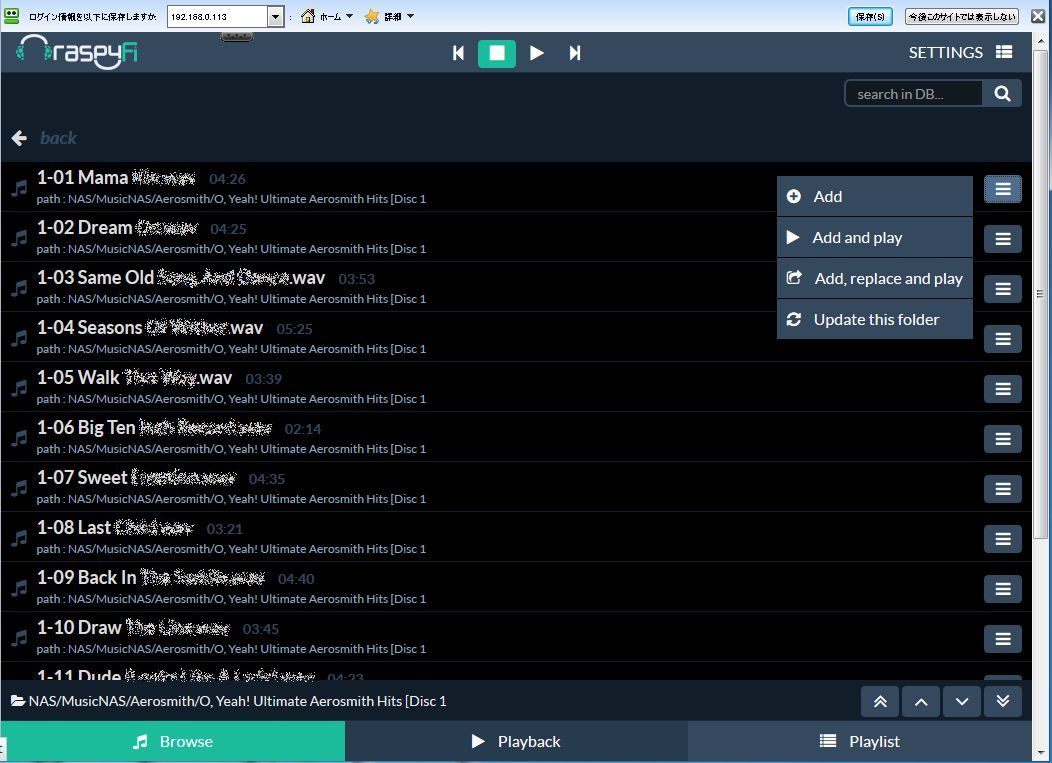This screenshot has width=1052, height=763.
Task: Switch to the Playback tab
Action: (516, 742)
